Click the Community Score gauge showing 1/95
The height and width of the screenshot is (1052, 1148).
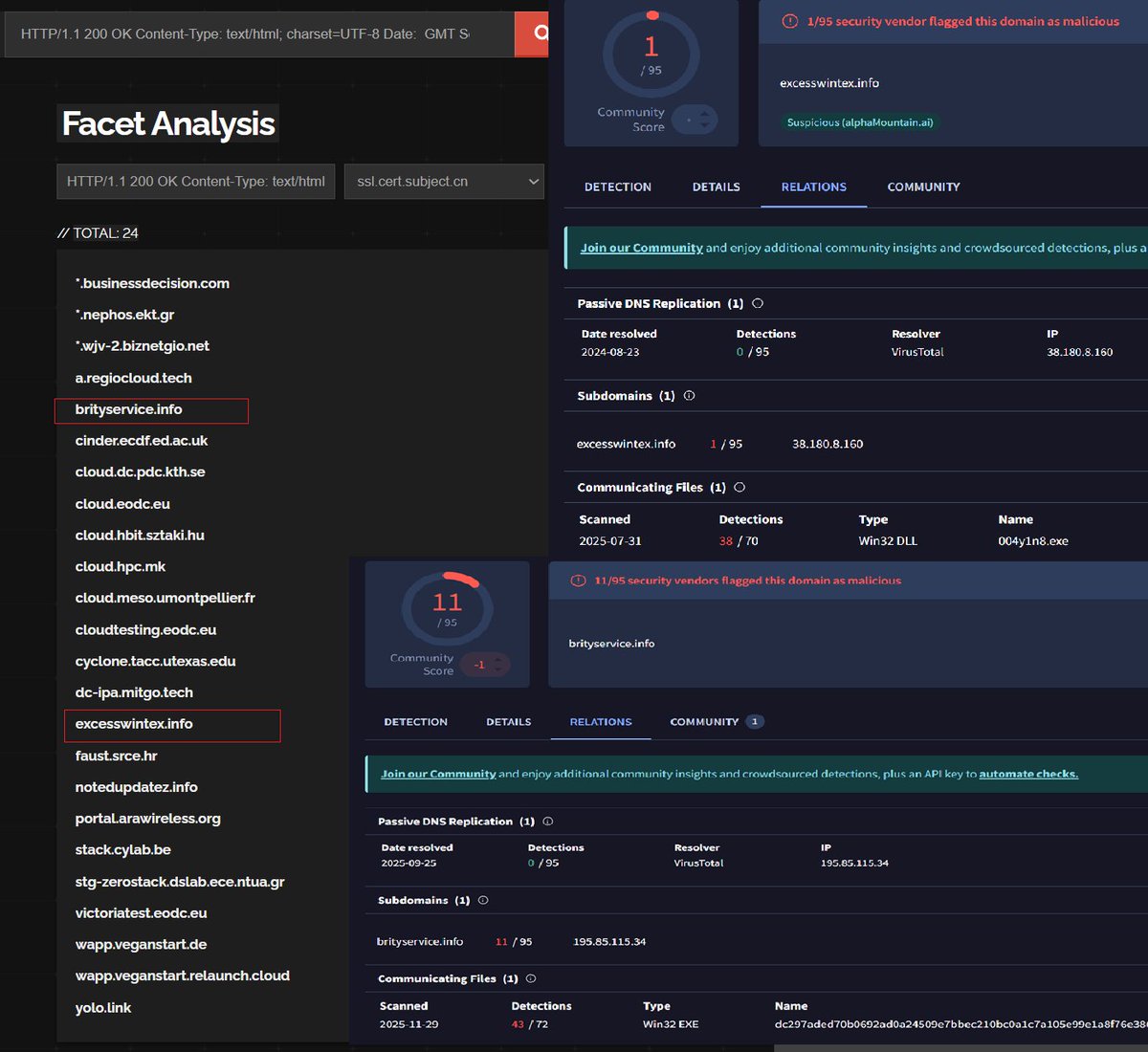point(651,55)
